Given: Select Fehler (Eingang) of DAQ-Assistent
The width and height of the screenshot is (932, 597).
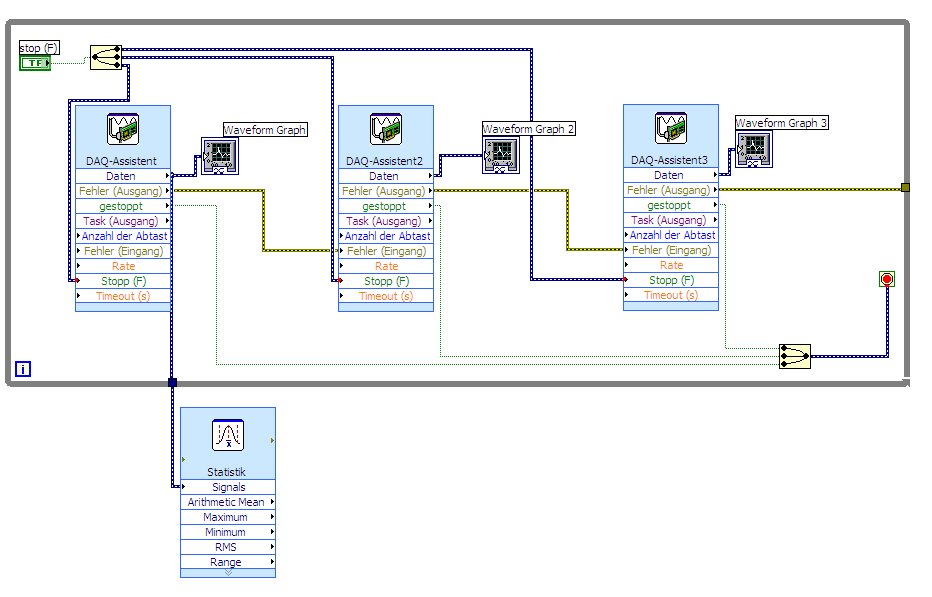Looking at the screenshot, I should (x=123, y=251).
